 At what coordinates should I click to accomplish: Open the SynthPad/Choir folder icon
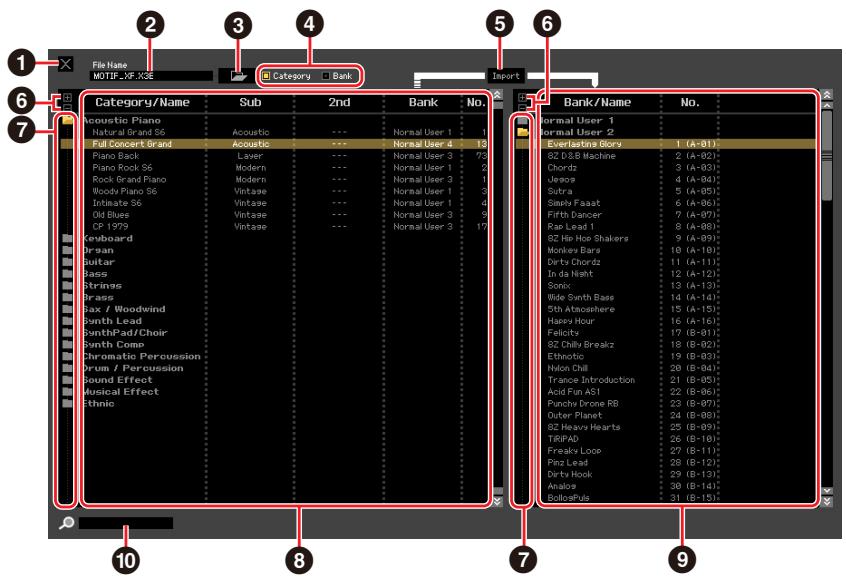pos(67,332)
